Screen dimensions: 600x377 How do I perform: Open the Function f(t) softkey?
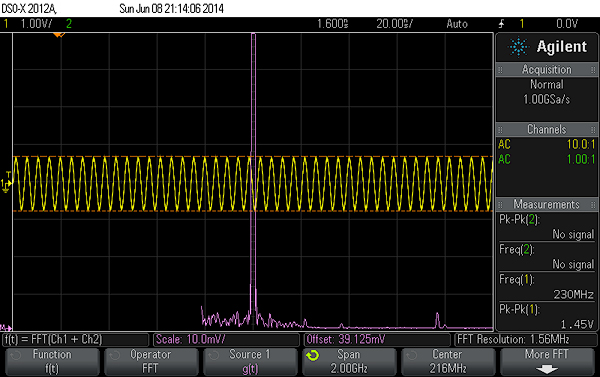[52, 362]
